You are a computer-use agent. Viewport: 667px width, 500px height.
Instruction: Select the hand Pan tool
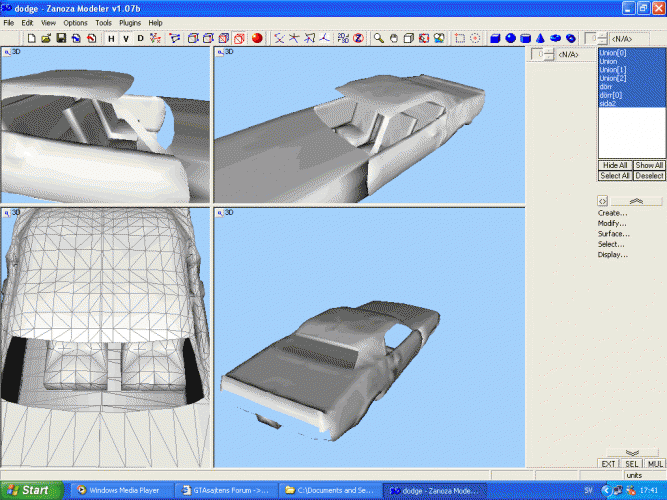point(394,38)
